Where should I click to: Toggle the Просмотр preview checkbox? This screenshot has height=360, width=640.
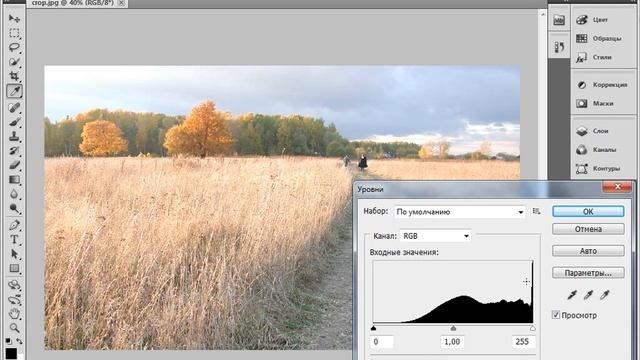556,315
